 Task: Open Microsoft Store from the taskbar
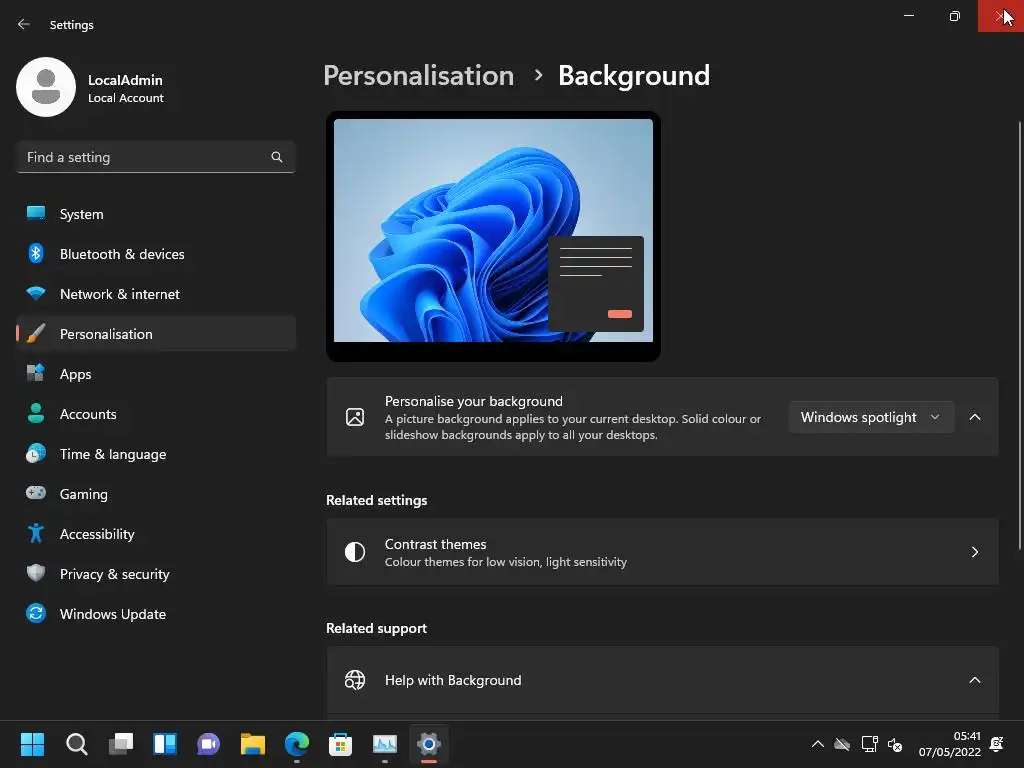click(x=340, y=744)
